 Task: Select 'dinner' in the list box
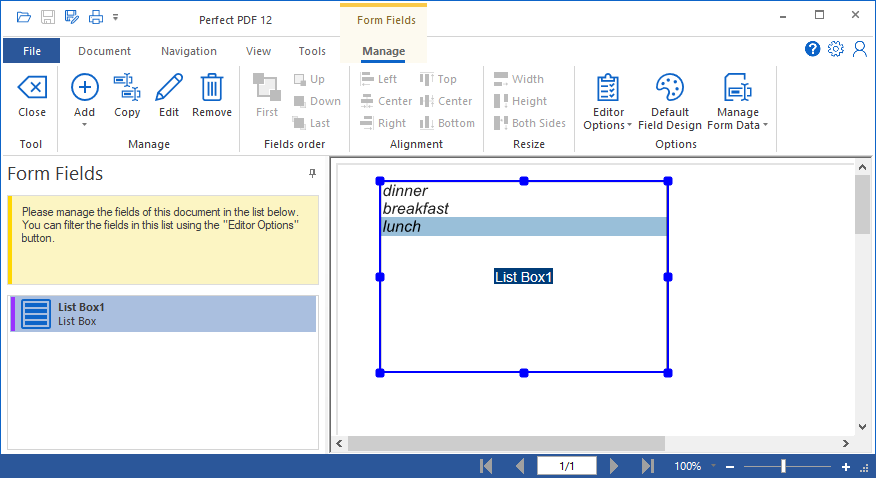tap(524, 191)
